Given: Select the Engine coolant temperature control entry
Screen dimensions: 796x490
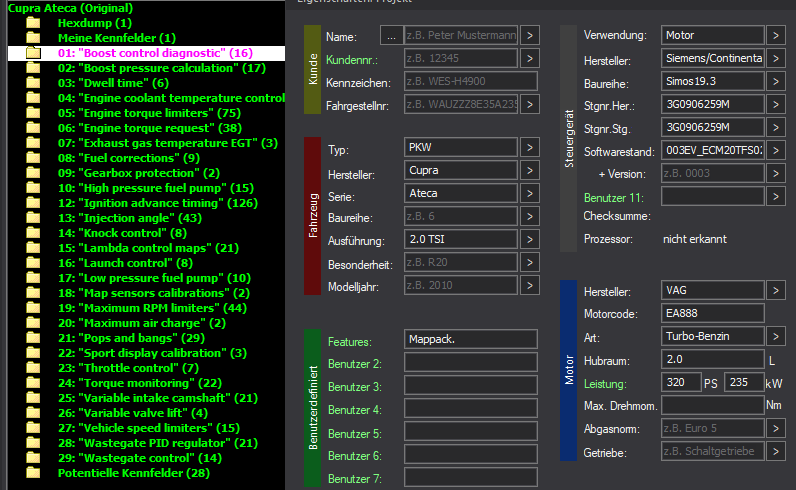Looking at the screenshot, I should pos(172,98).
